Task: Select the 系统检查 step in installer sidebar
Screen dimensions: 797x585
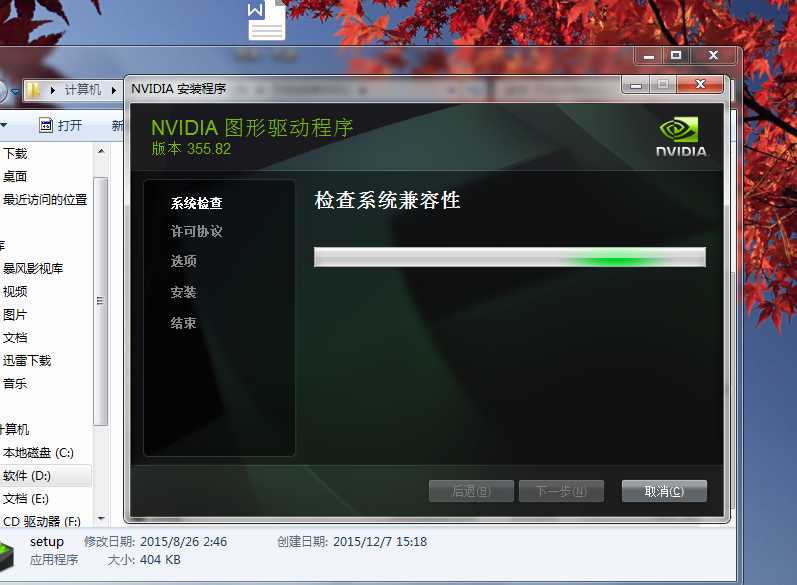Action: point(196,203)
